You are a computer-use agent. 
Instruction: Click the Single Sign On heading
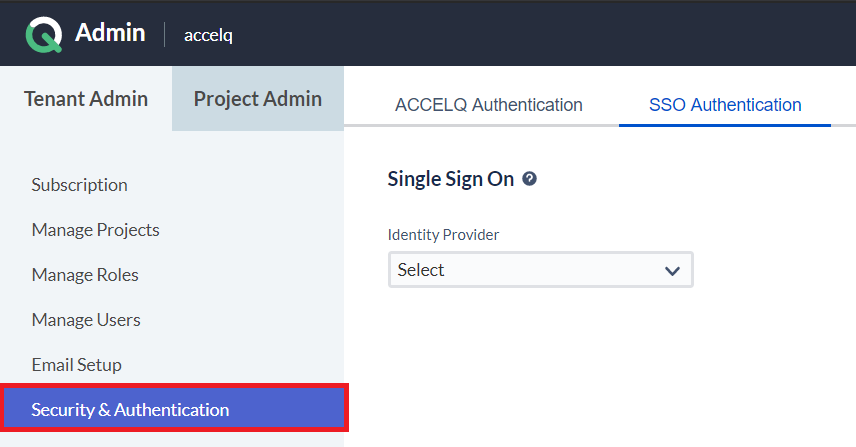[450, 179]
